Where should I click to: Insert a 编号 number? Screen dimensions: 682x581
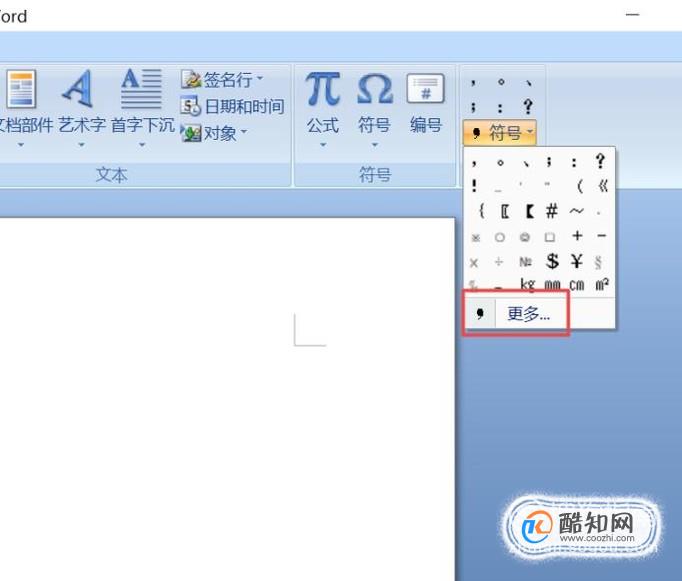(426, 104)
